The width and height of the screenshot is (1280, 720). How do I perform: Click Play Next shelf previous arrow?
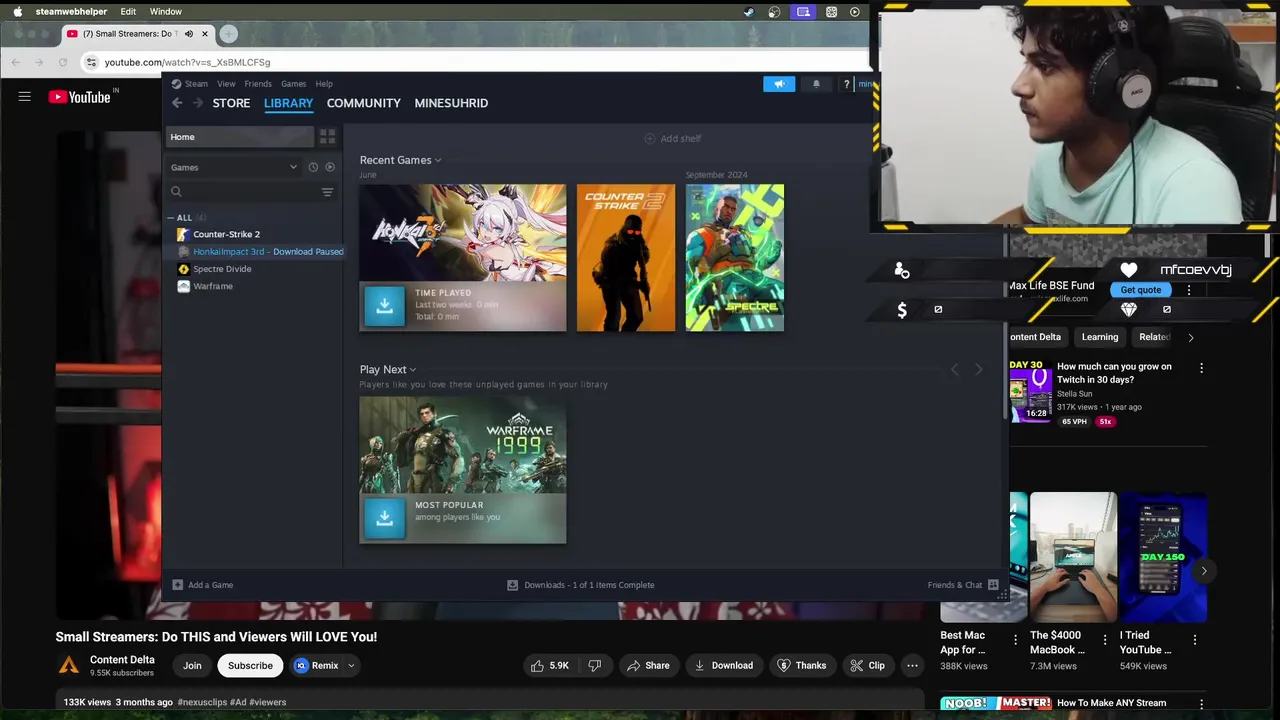point(954,370)
